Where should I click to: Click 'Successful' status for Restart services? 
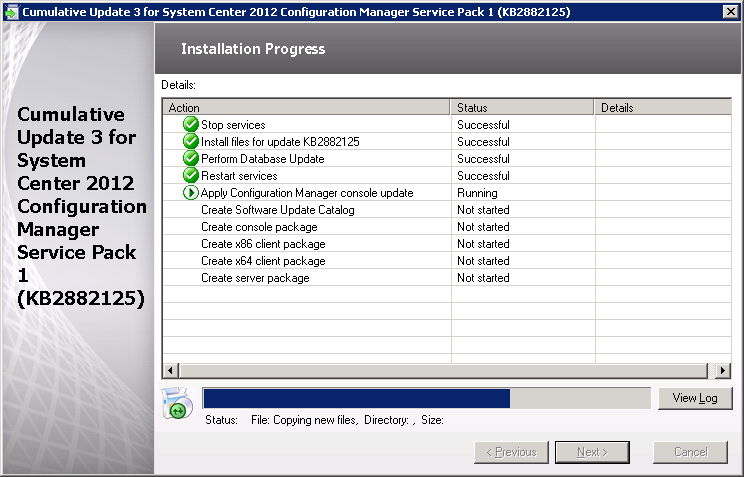483,176
